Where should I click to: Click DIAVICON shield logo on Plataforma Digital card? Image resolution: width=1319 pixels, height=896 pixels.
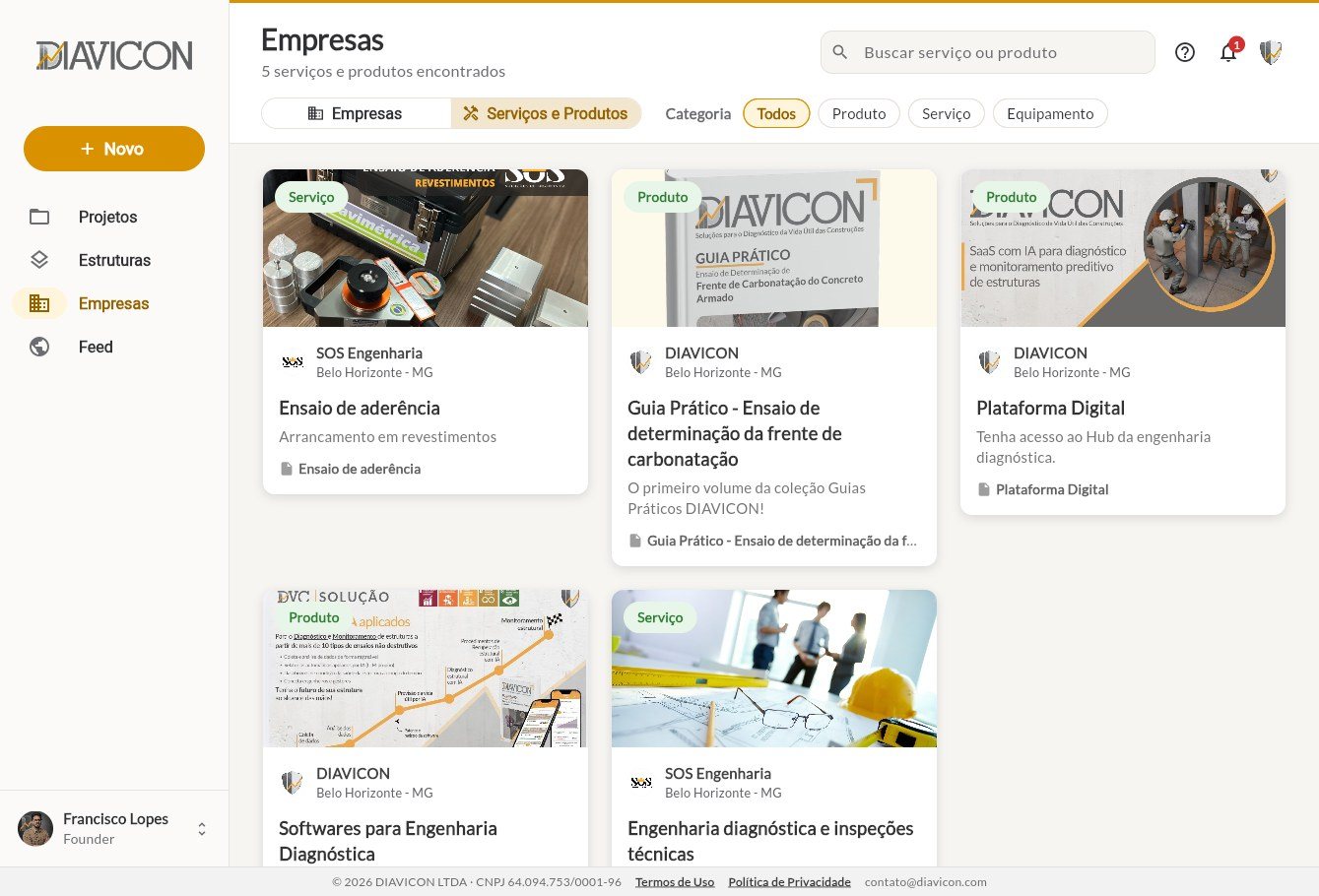(x=990, y=362)
